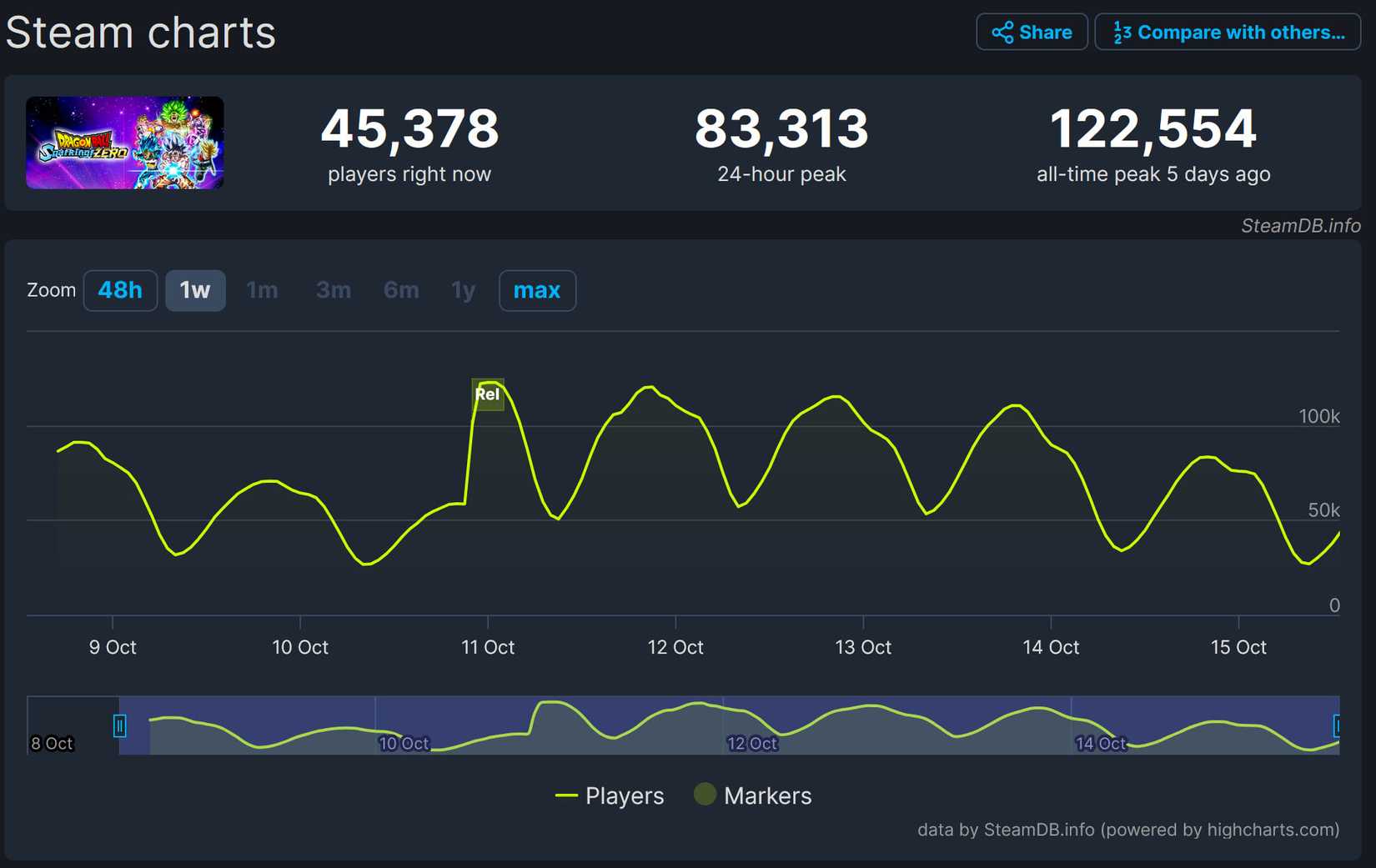
Task: Select the 48h zoom option
Action: [x=120, y=290]
